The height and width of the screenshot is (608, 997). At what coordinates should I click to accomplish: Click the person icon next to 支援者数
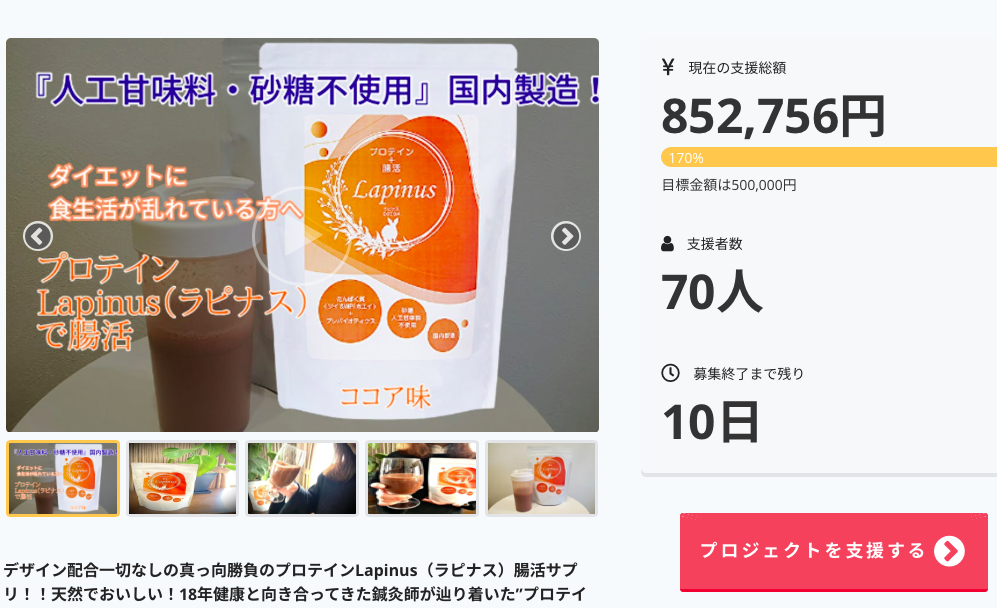pyautogui.click(x=668, y=244)
